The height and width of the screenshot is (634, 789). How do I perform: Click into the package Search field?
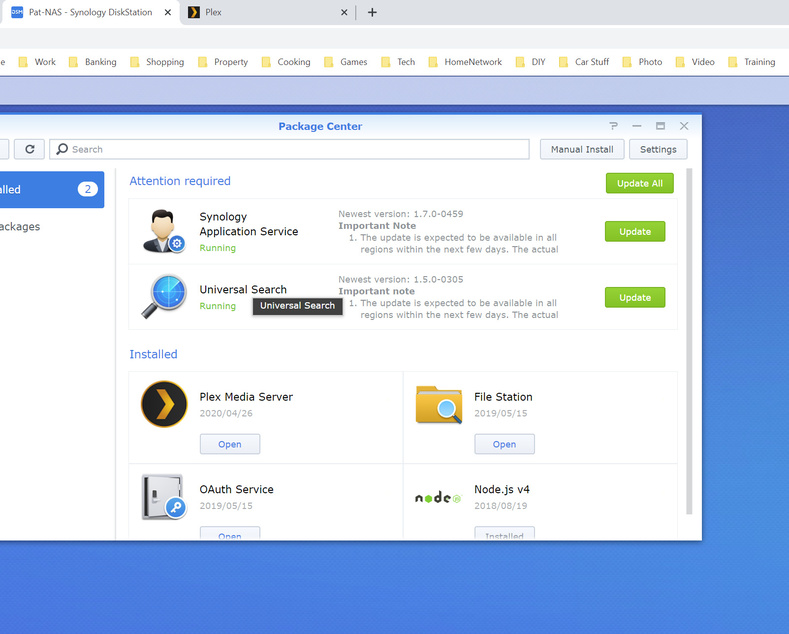click(289, 149)
